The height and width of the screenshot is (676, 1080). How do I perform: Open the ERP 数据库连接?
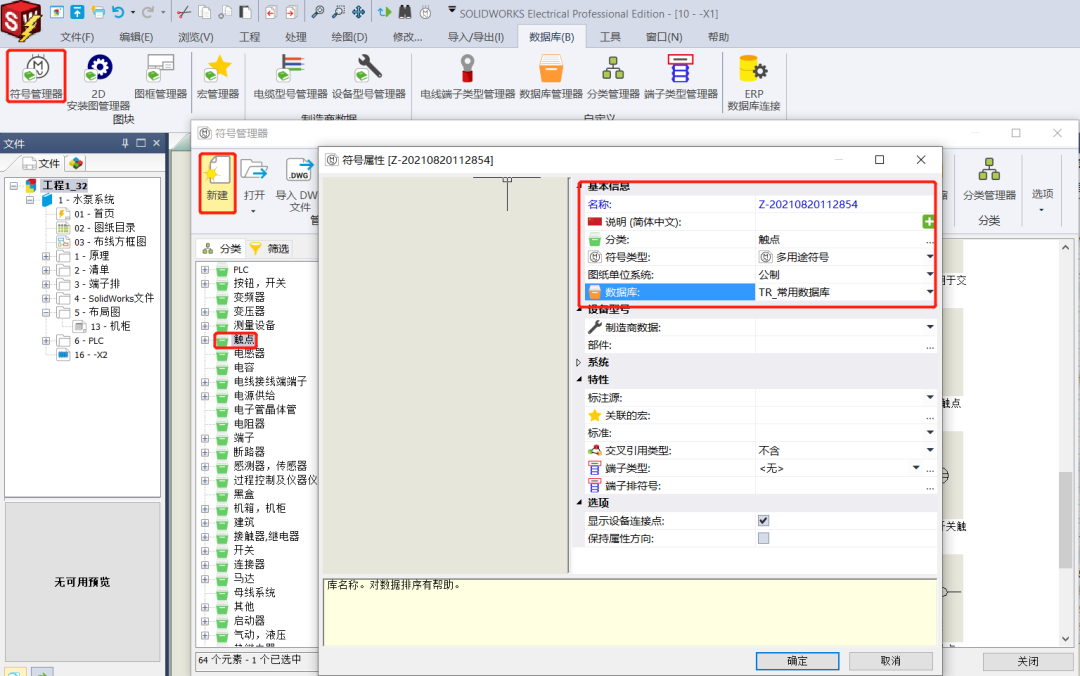pyautogui.click(x=754, y=83)
